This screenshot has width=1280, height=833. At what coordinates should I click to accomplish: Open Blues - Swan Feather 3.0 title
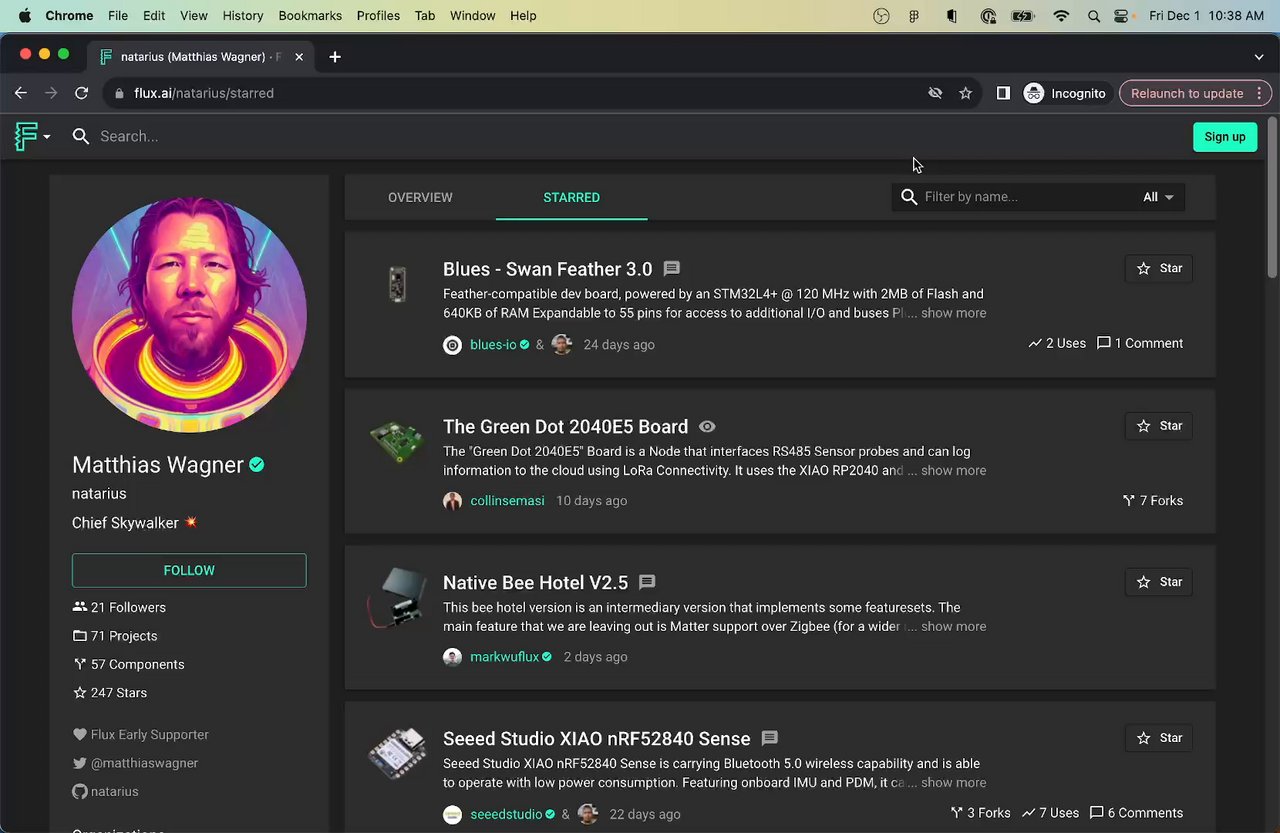547,269
